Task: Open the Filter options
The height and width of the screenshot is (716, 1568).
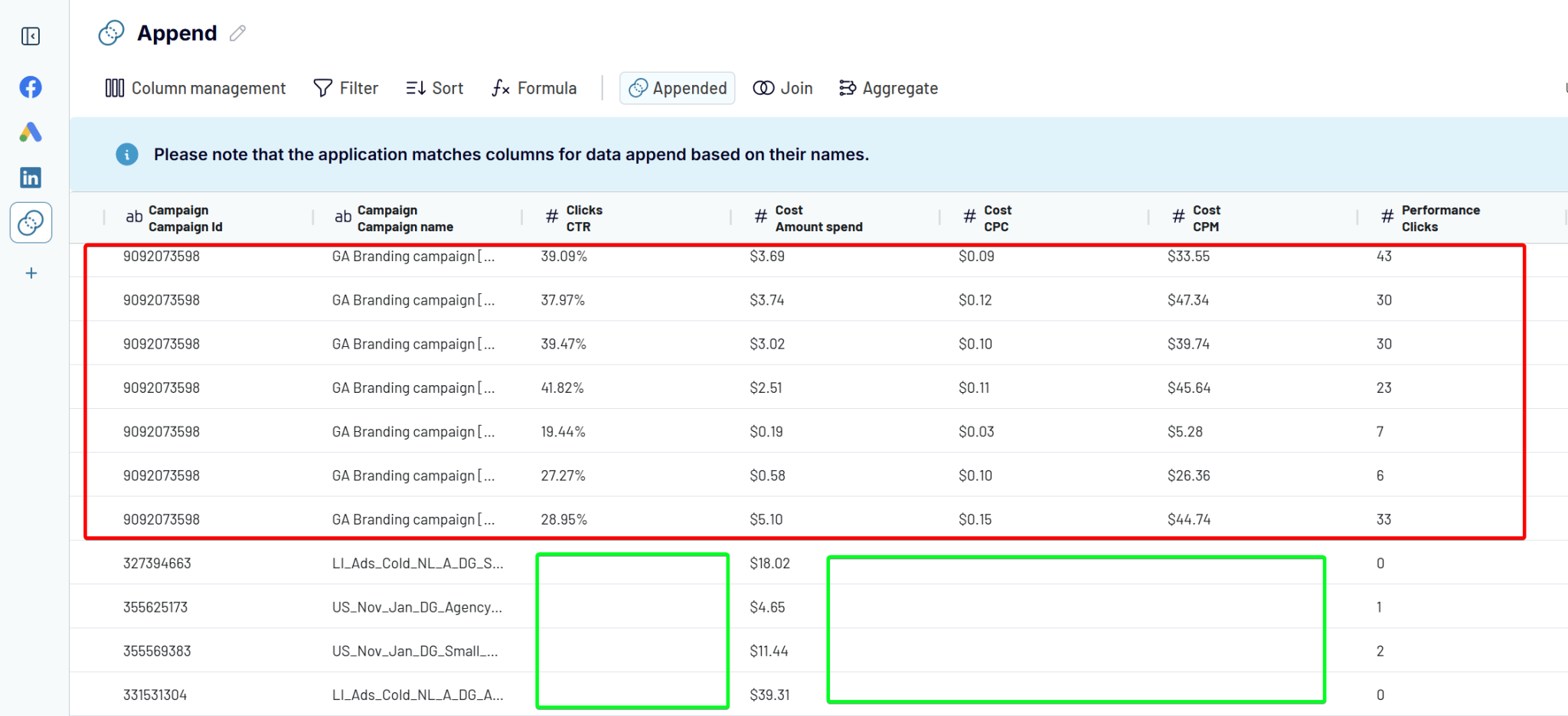Action: click(345, 87)
